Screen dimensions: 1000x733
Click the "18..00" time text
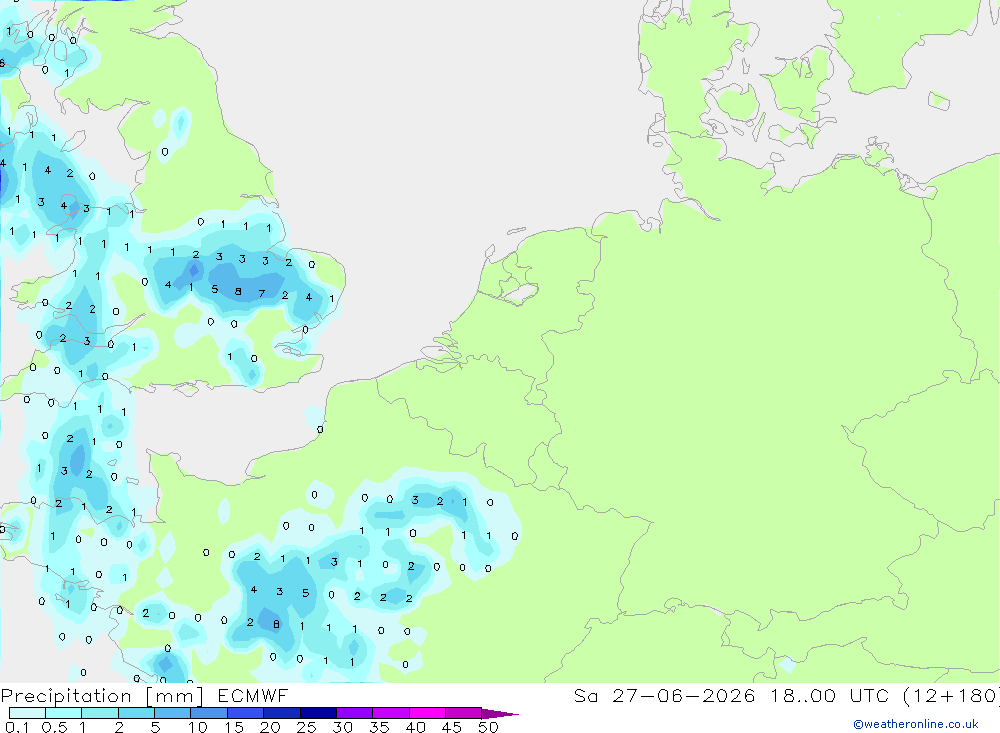[802, 696]
